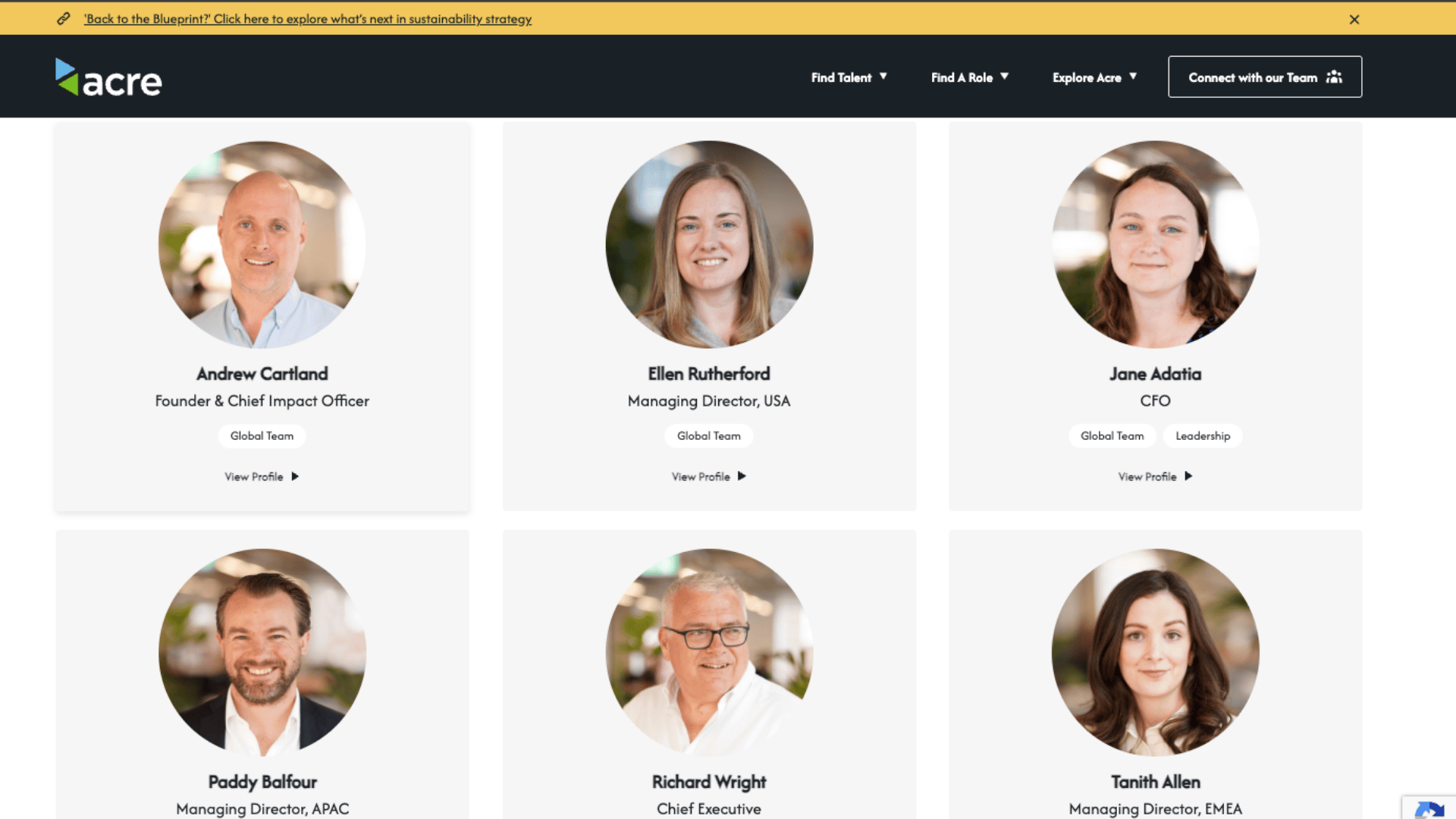Open 'Back to the Blueprint?' sustainability link
The width and height of the screenshot is (1456, 819).
click(x=308, y=19)
